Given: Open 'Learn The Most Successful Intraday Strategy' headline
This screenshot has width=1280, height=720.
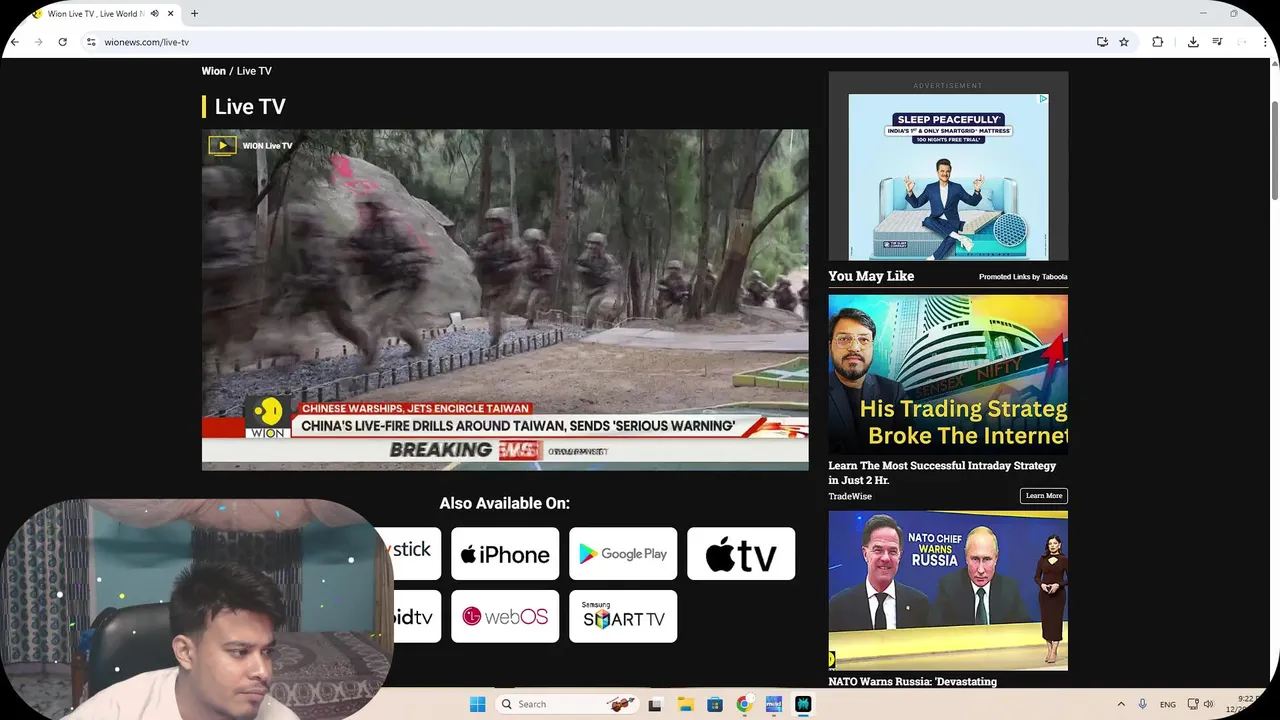Looking at the screenshot, I should [x=942, y=473].
